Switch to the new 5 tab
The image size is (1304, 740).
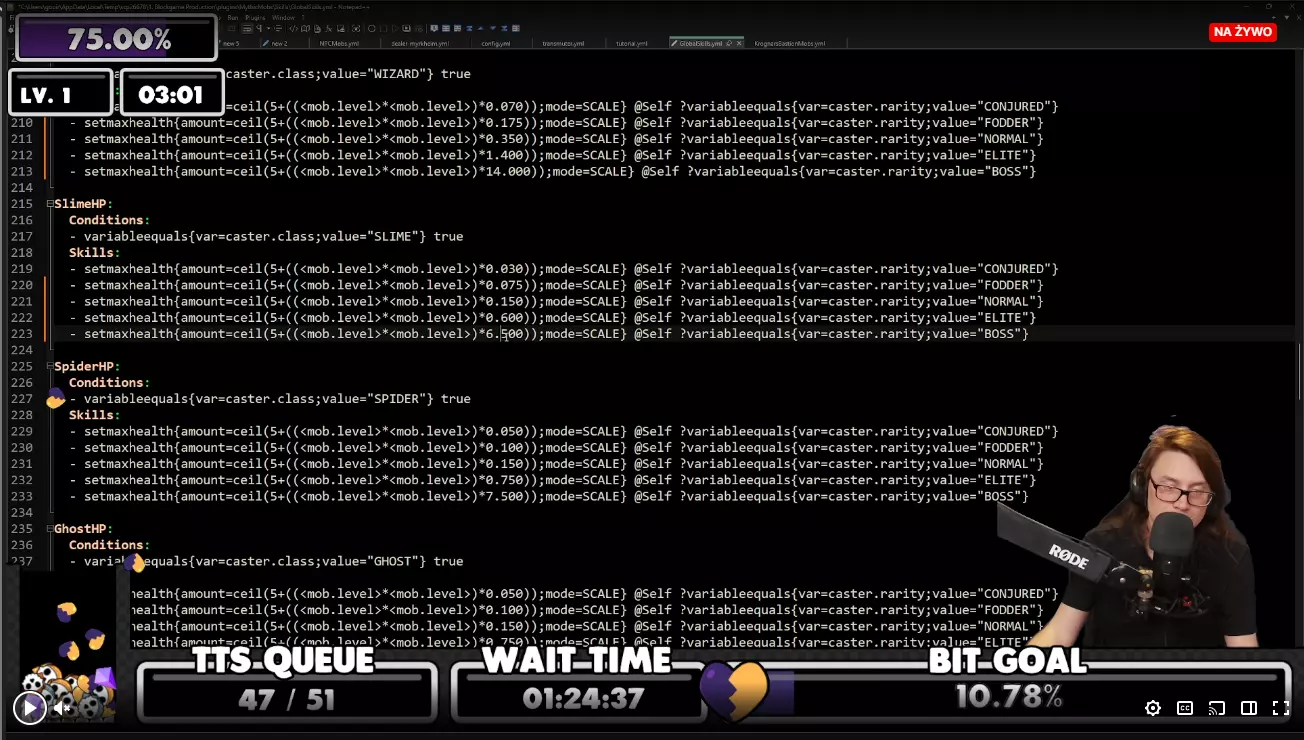tap(232, 44)
